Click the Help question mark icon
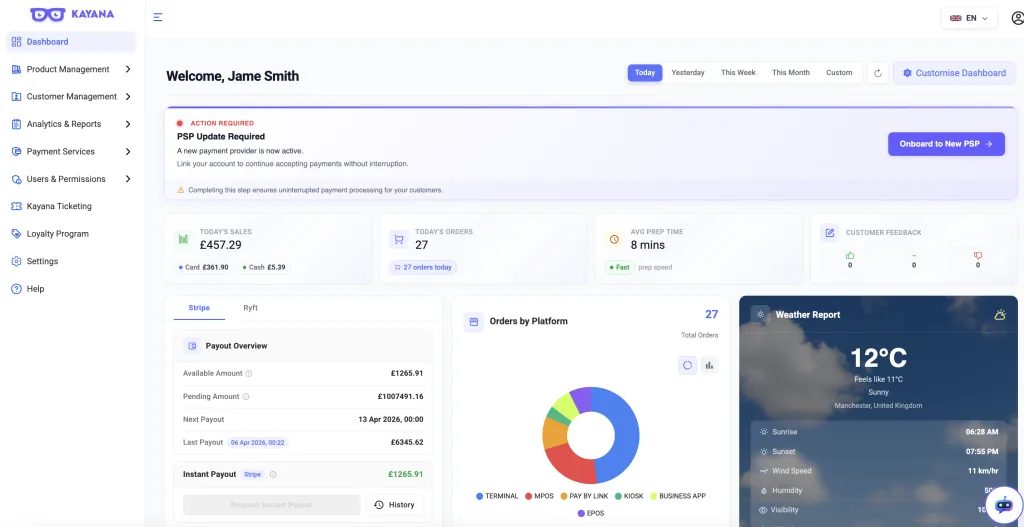The image size is (1024, 527). point(16,289)
